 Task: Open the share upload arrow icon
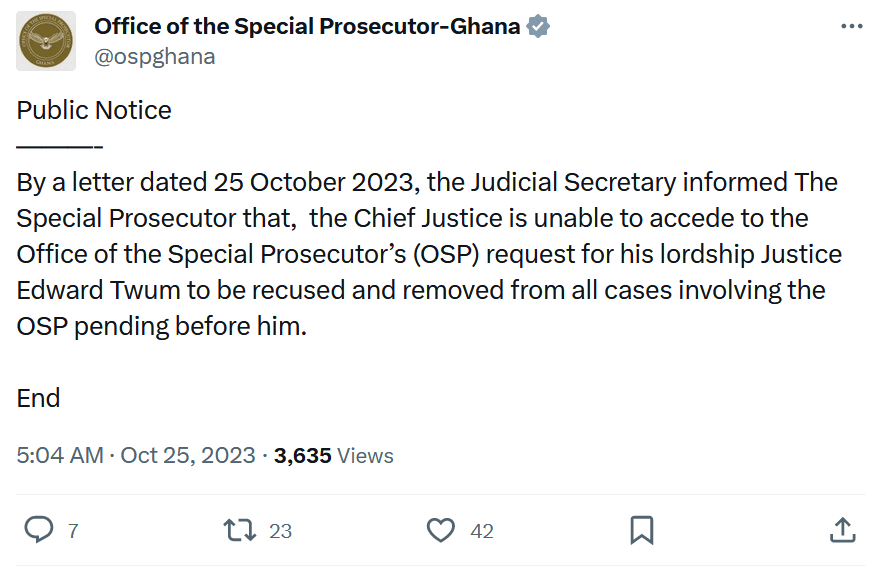pyautogui.click(x=842, y=530)
